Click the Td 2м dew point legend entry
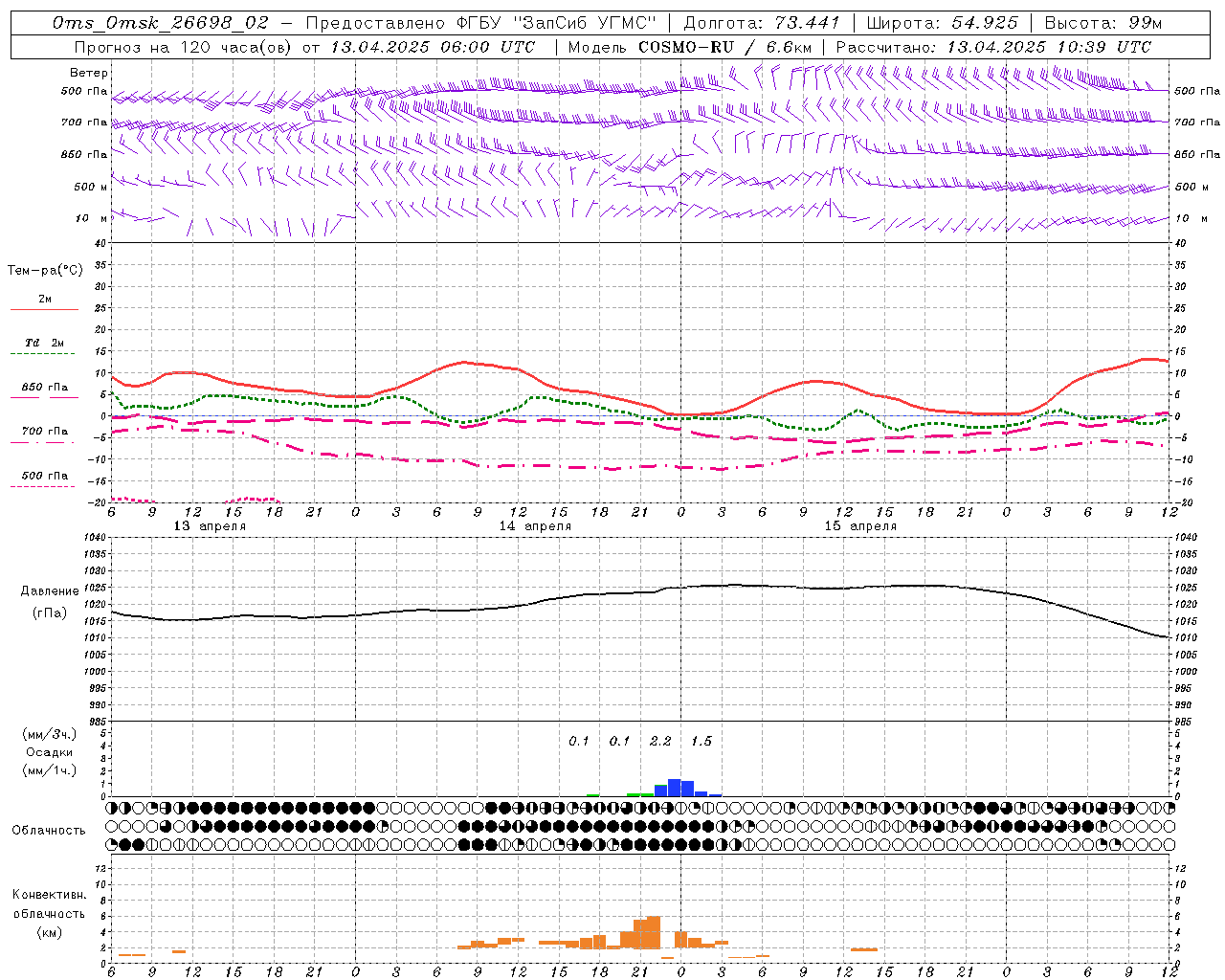This screenshot has width=1225, height=980. [44, 343]
